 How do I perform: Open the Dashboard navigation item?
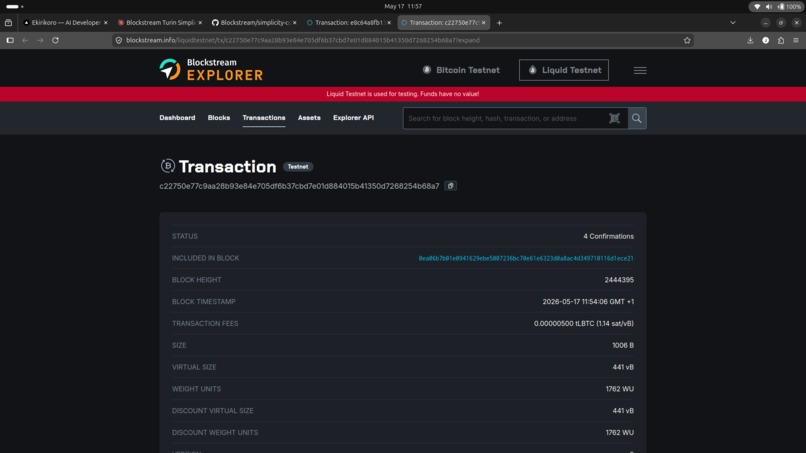coord(177,118)
